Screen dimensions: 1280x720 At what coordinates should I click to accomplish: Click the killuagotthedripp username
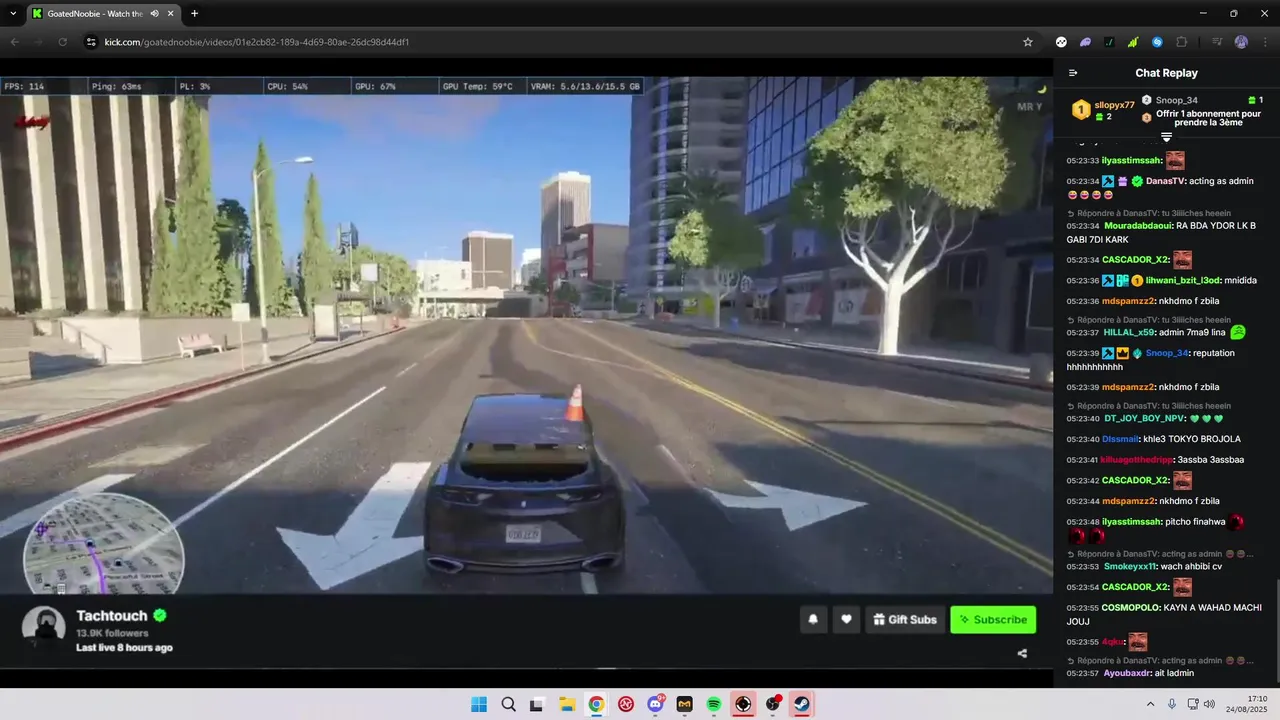point(1137,460)
